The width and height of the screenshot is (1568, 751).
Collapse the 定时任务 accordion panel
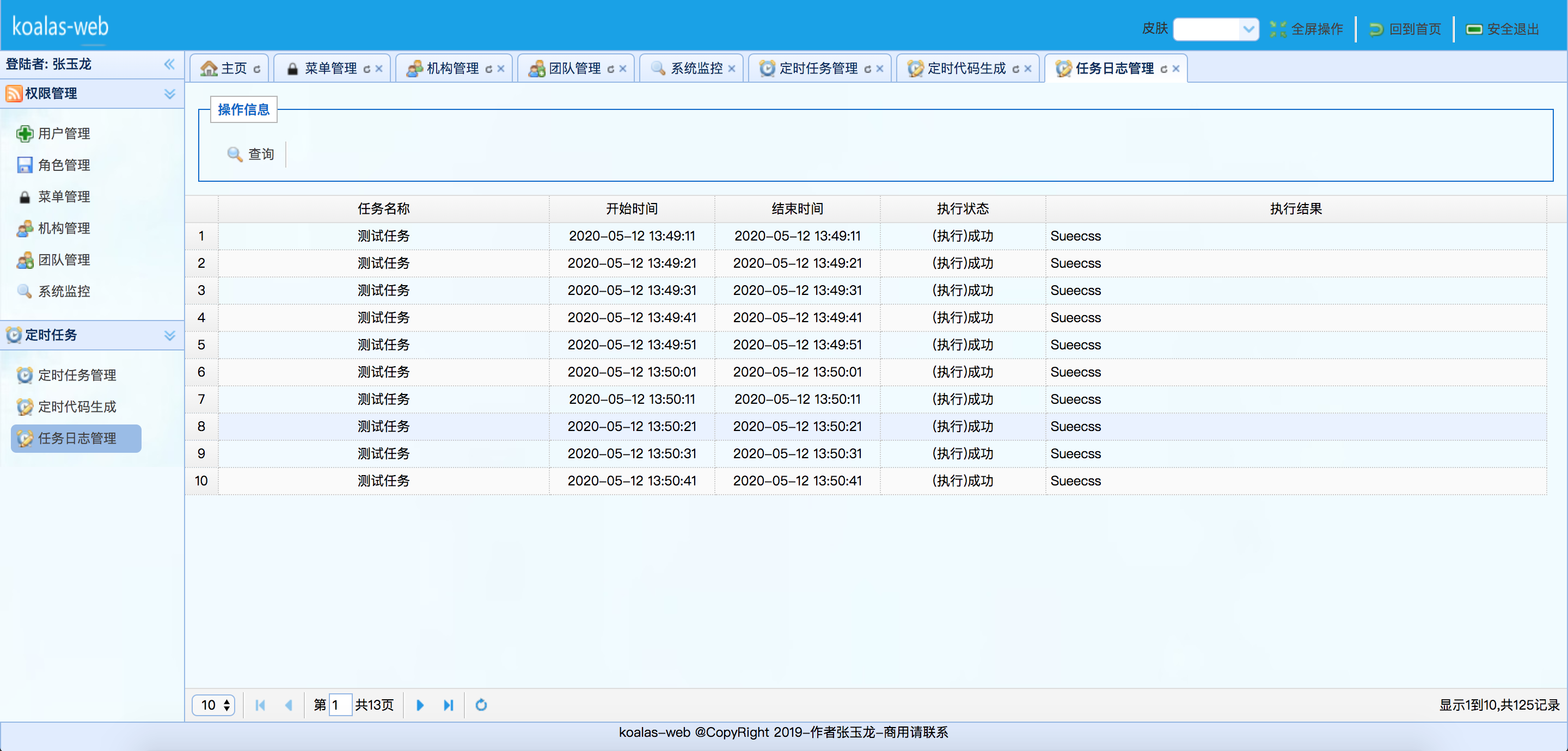point(170,335)
